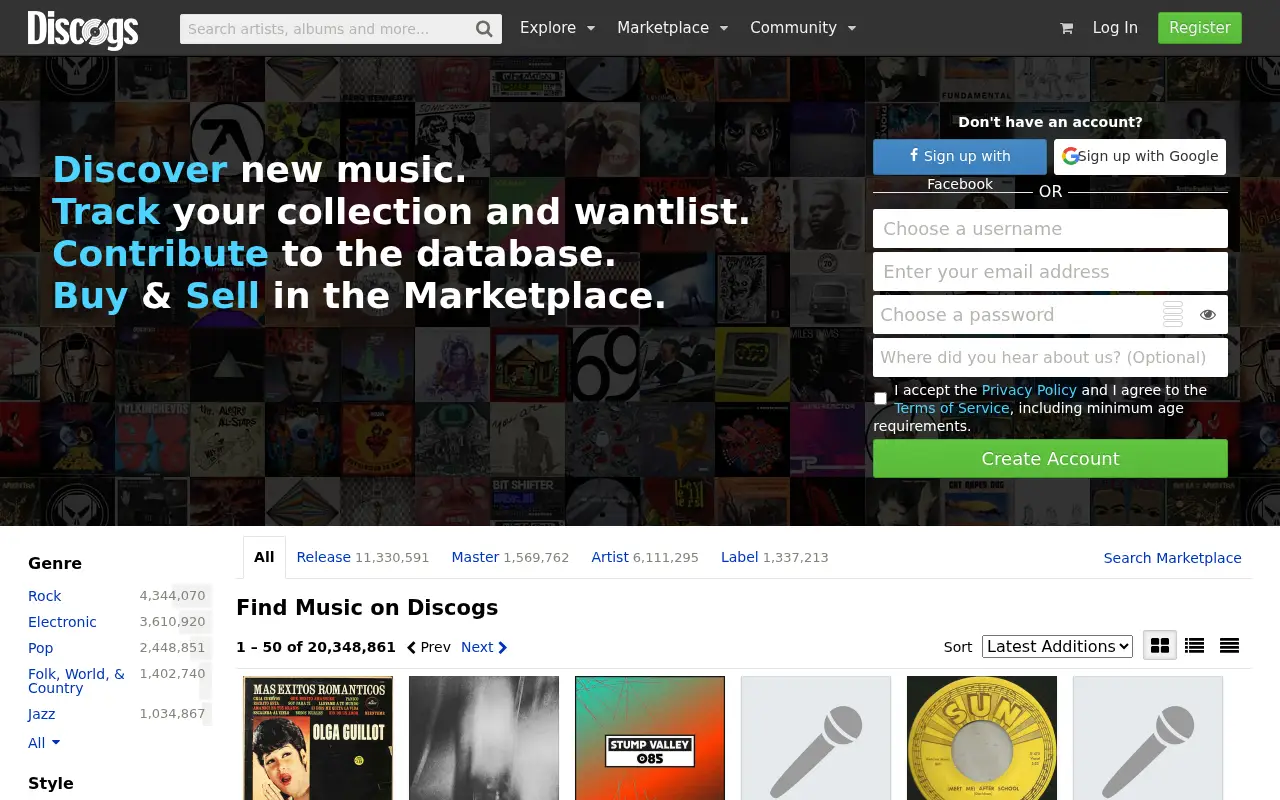
Task: Click the green Register button
Action: pos(1200,28)
